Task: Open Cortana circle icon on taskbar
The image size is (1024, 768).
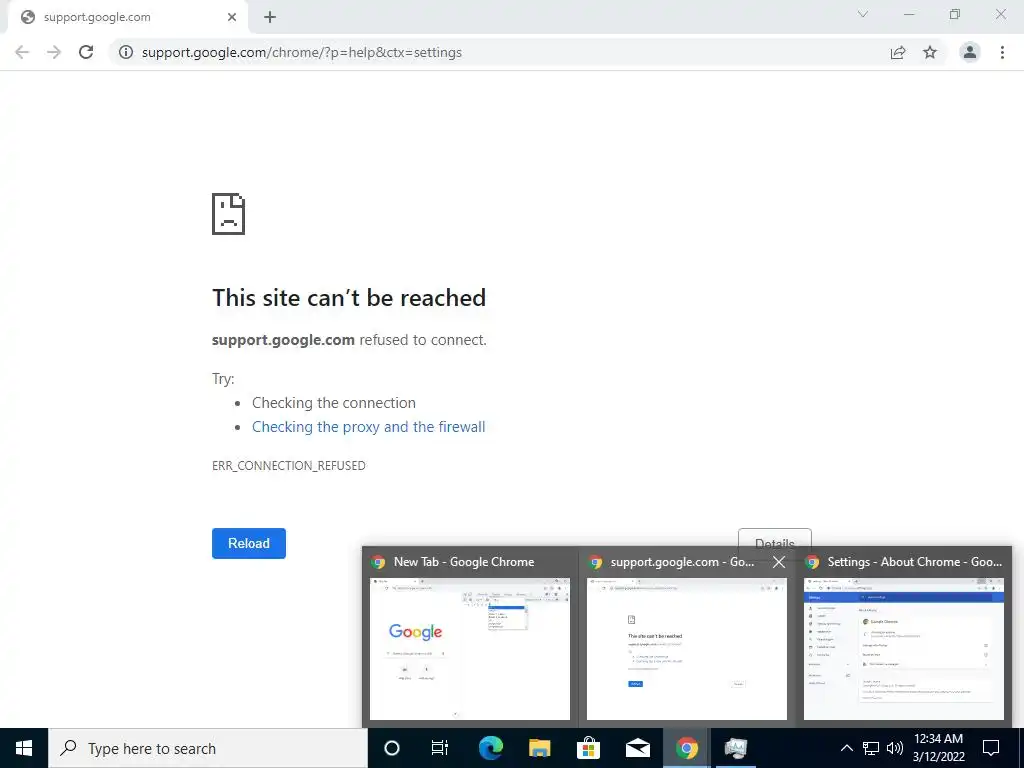Action: click(x=391, y=748)
